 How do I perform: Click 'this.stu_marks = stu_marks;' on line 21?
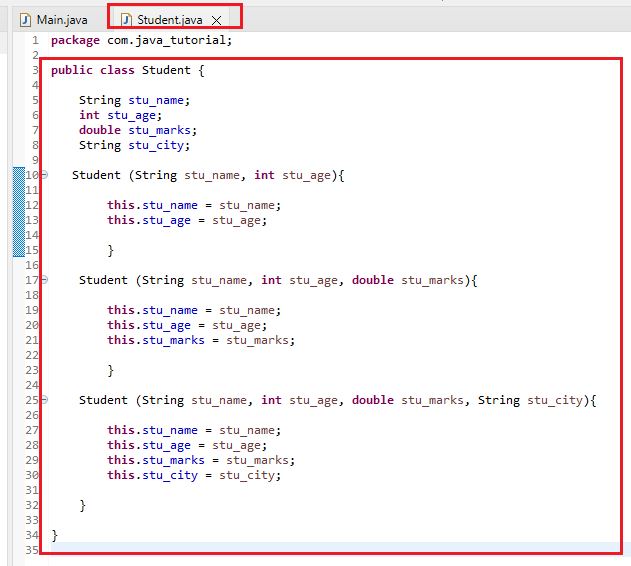[201, 340]
